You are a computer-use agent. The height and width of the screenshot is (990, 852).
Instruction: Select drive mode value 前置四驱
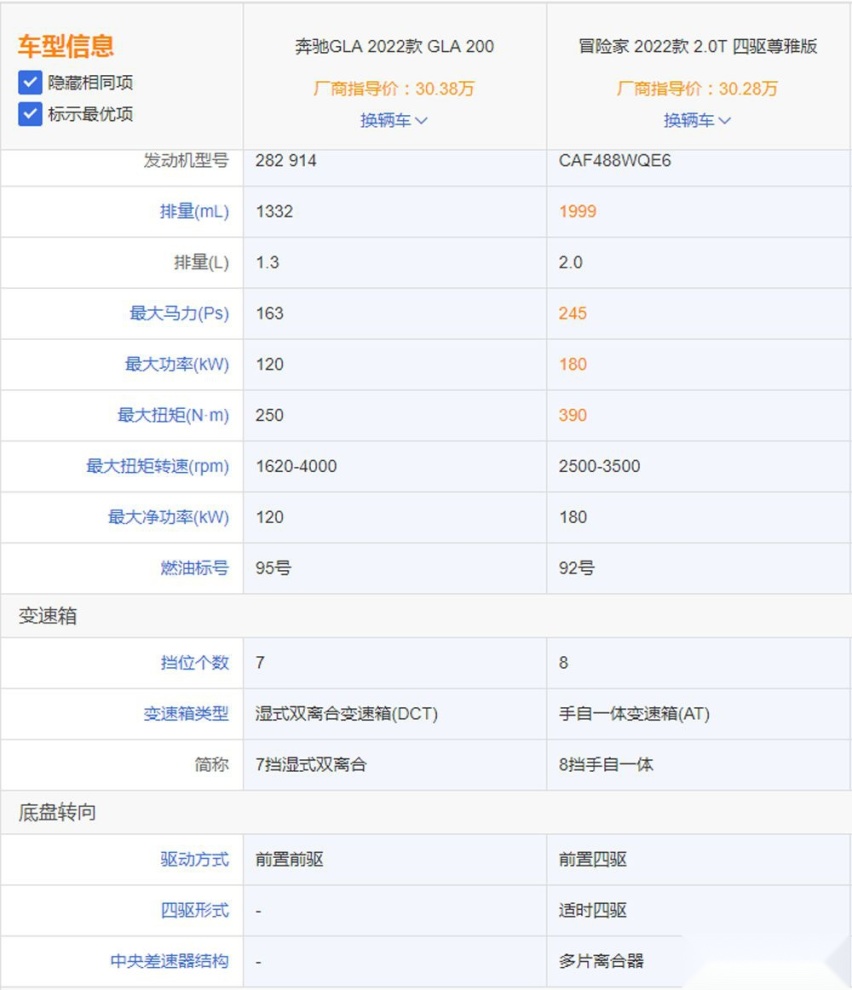592,859
